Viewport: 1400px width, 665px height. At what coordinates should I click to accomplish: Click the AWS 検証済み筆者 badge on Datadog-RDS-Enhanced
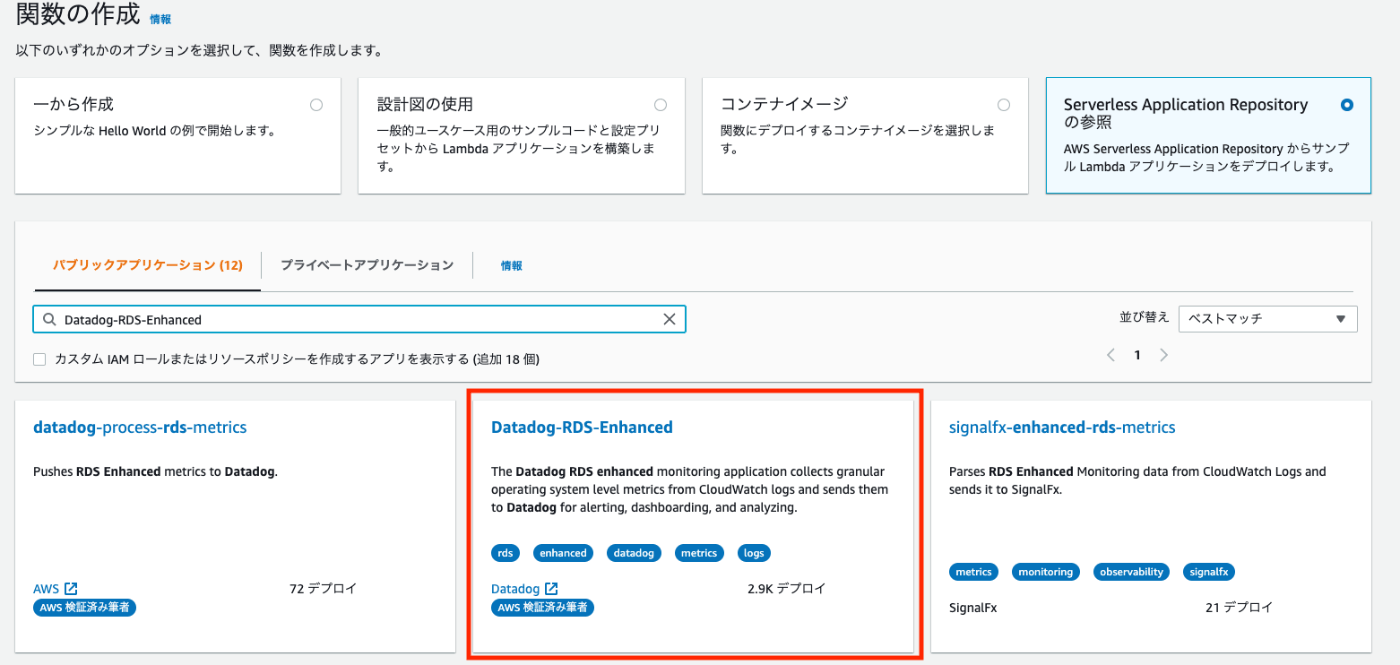(542, 607)
